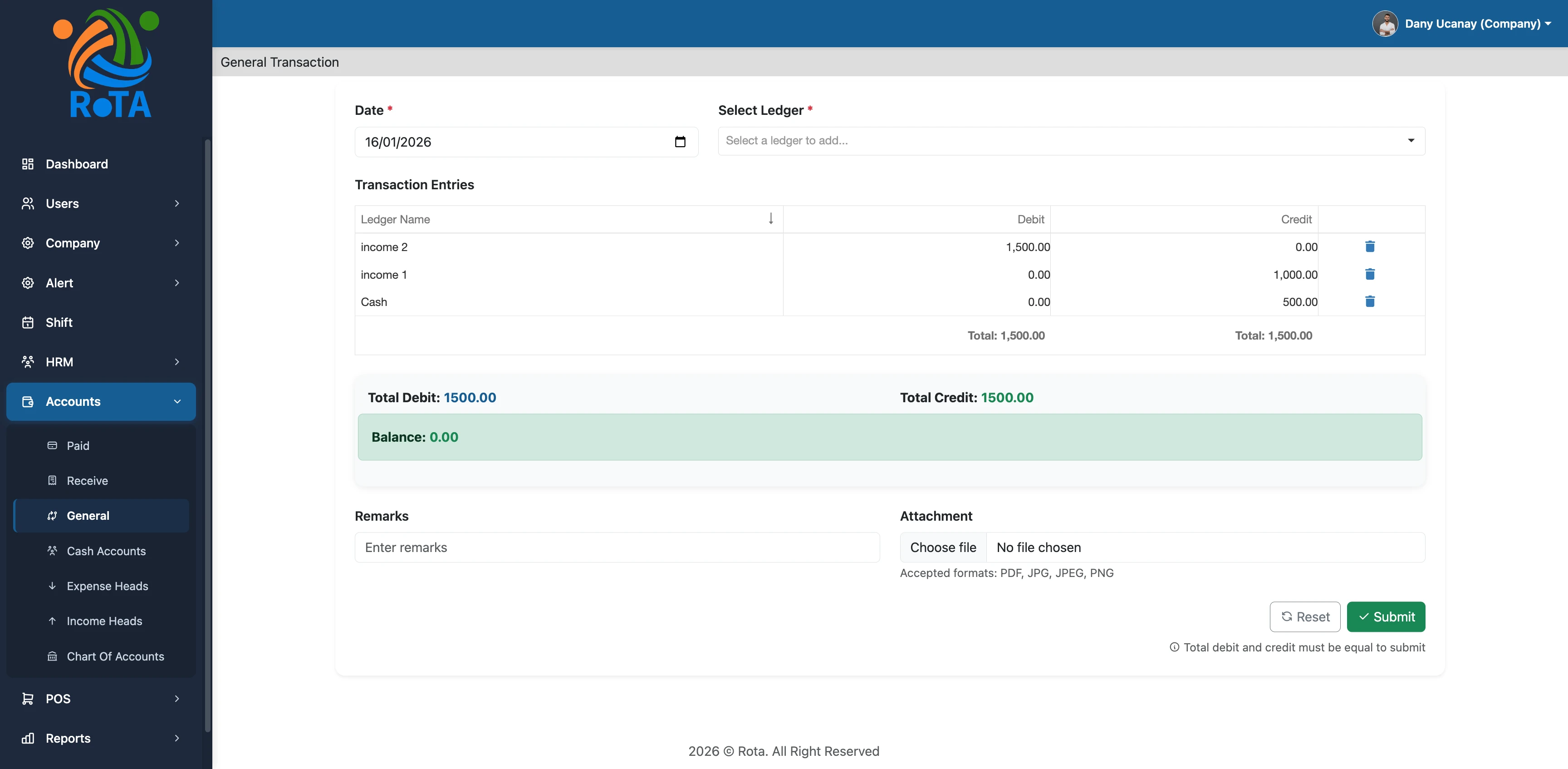
Task: Open the Chart Of Accounts page
Action: (115, 656)
